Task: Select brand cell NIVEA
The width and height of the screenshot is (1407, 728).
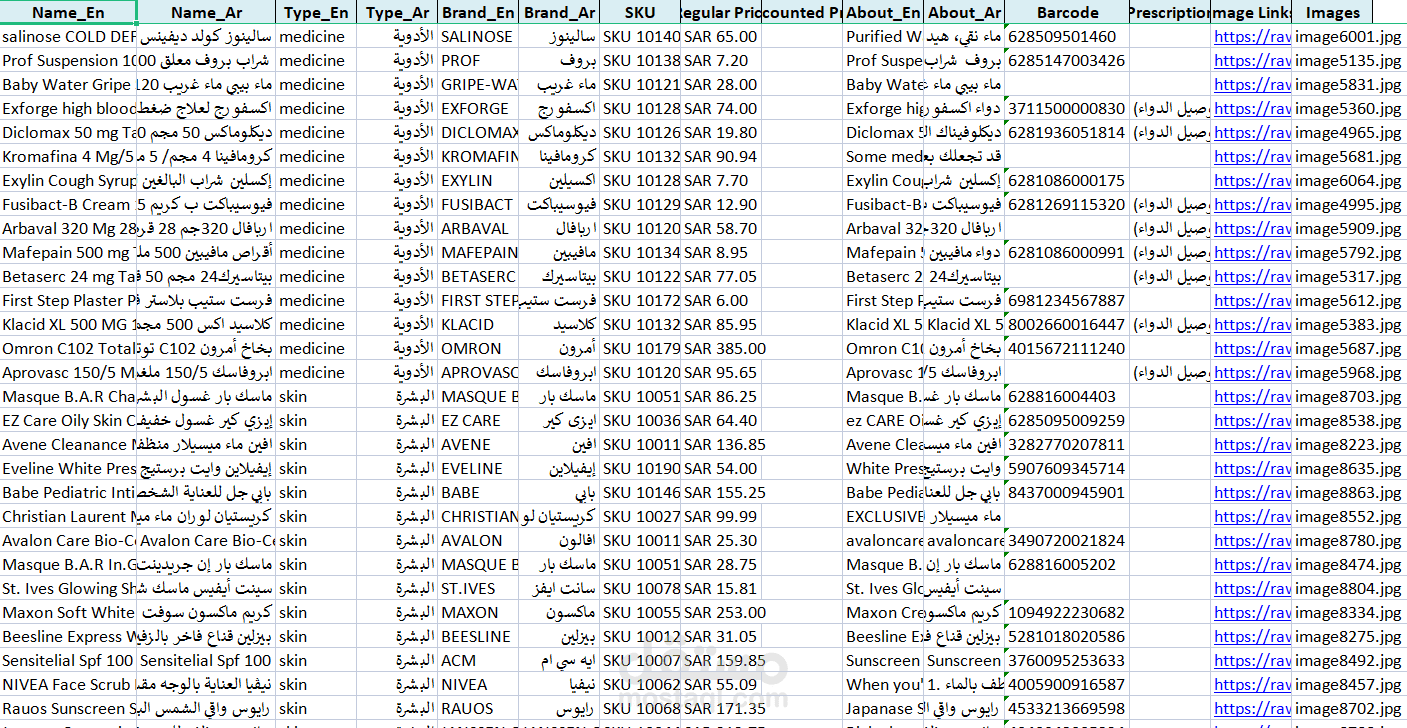Action: (478, 685)
